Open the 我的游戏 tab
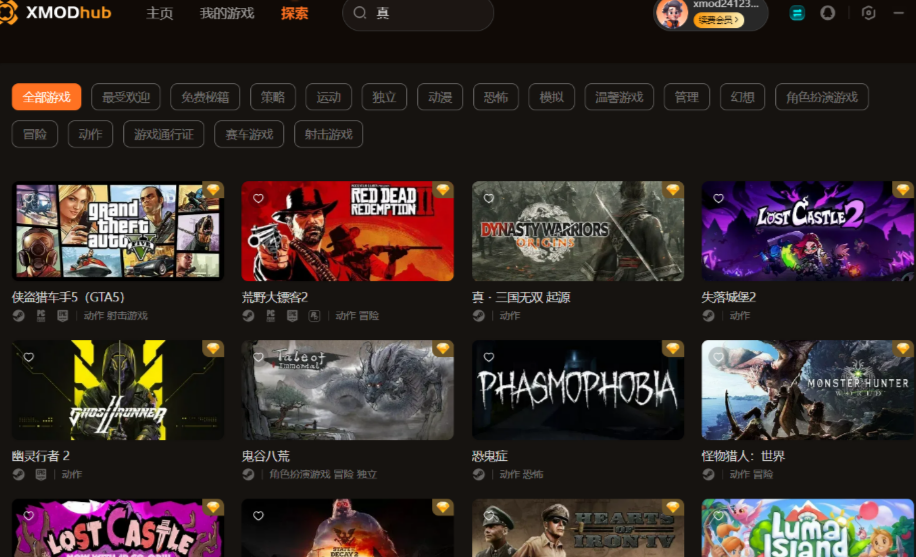Image resolution: width=916 pixels, height=557 pixels. pyautogui.click(x=227, y=13)
